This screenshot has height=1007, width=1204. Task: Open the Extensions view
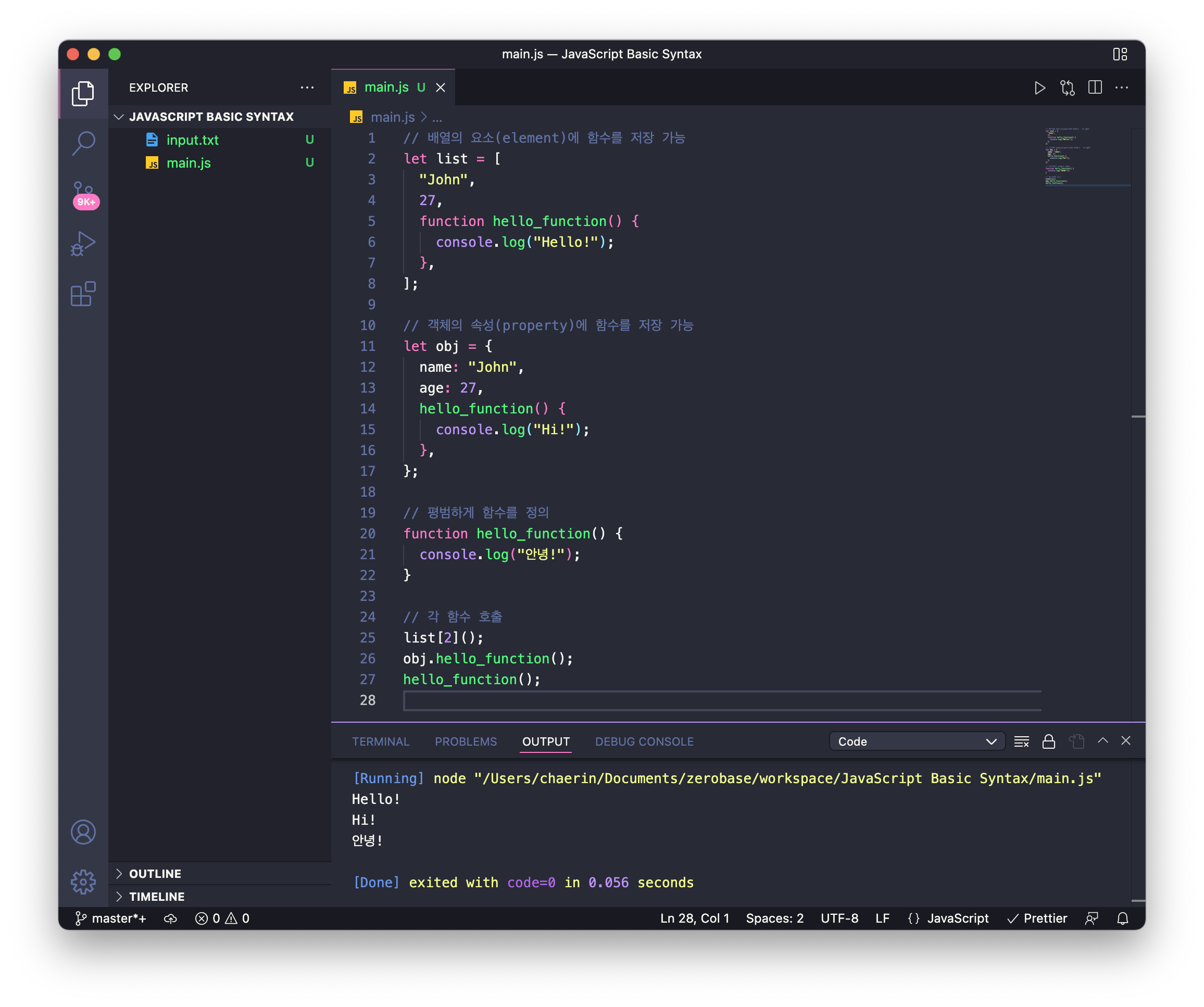pyautogui.click(x=84, y=294)
